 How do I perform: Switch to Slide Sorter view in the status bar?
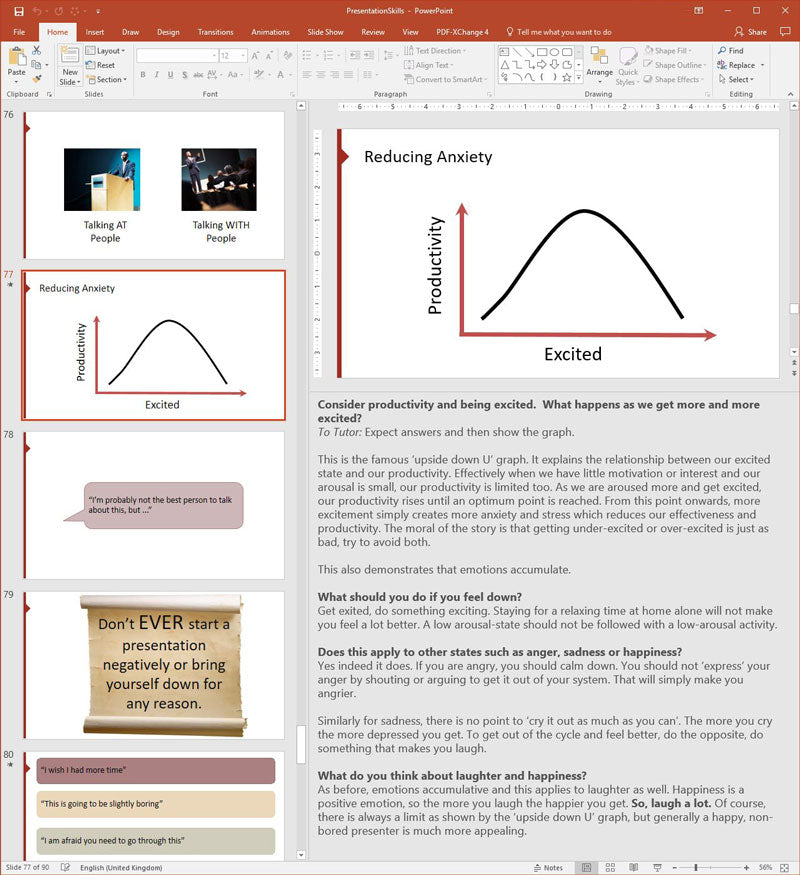point(610,867)
